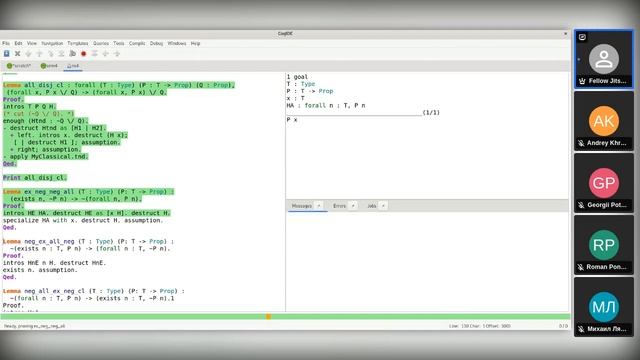This screenshot has height=360, width=640.
Task: Click the screen-share icon atop Fellow Jits... tile
Action: [582, 37]
